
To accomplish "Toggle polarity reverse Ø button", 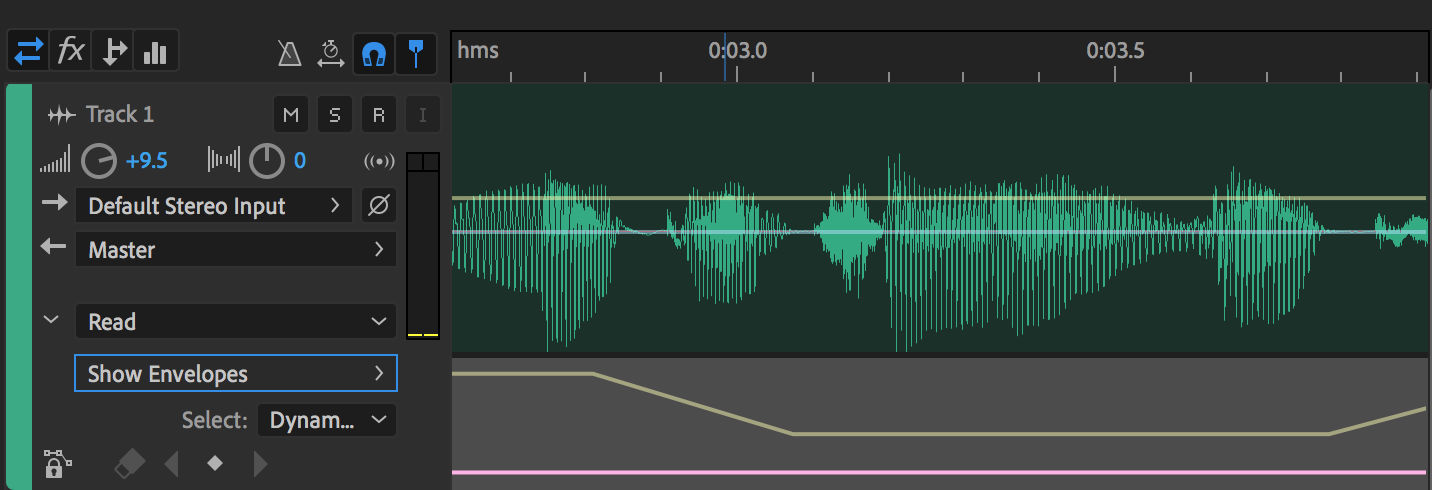I will pos(378,206).
